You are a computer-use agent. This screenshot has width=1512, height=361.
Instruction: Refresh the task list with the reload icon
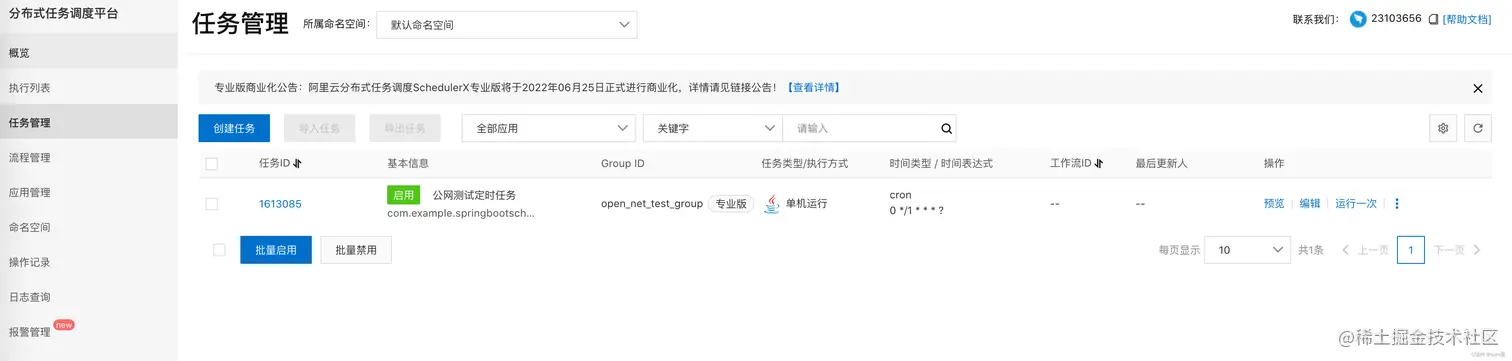(1478, 128)
